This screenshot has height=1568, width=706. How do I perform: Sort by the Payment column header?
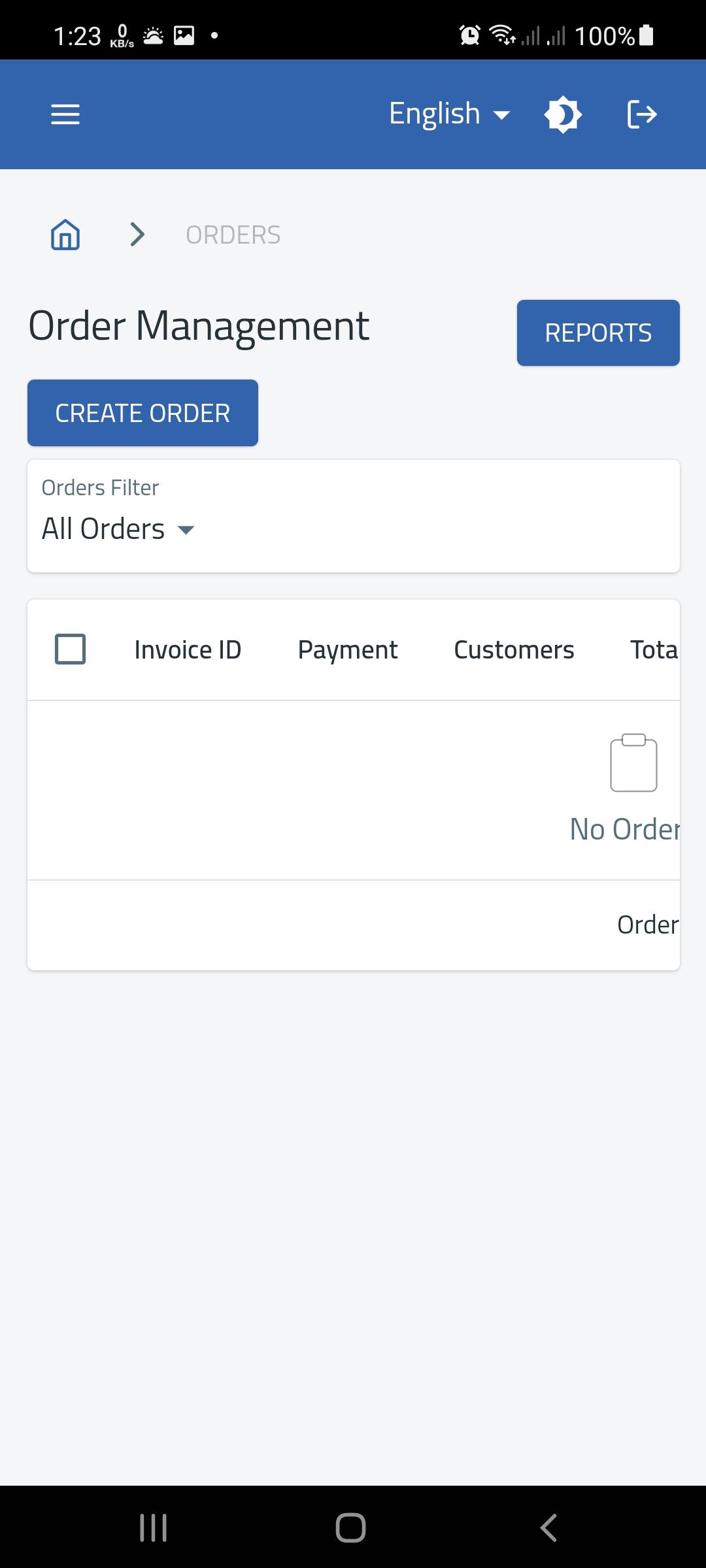point(348,650)
